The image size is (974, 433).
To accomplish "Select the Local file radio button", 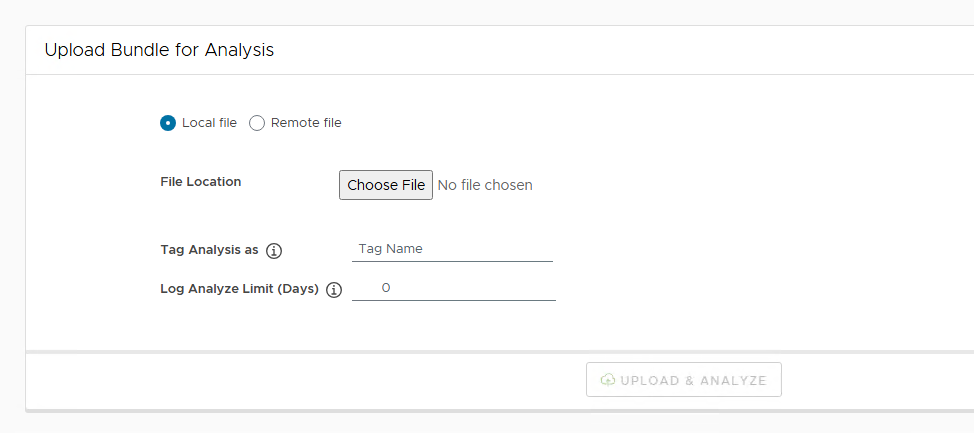I will pos(168,123).
